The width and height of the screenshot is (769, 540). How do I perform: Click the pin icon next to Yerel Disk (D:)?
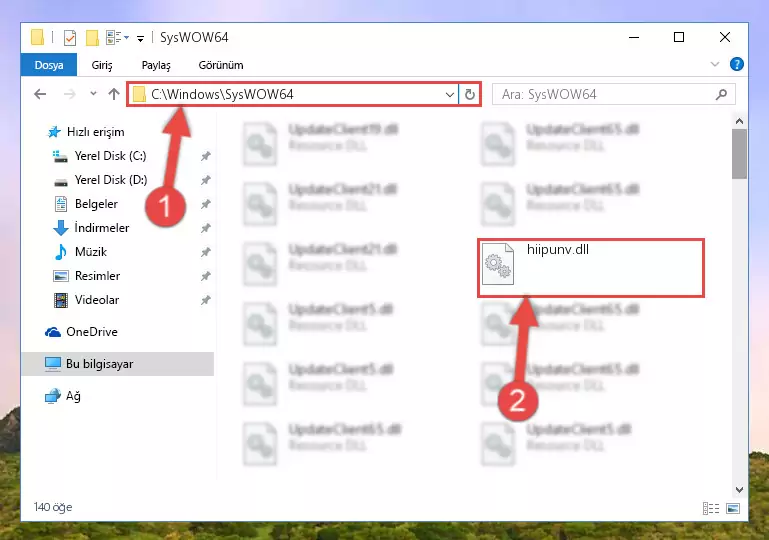205,180
